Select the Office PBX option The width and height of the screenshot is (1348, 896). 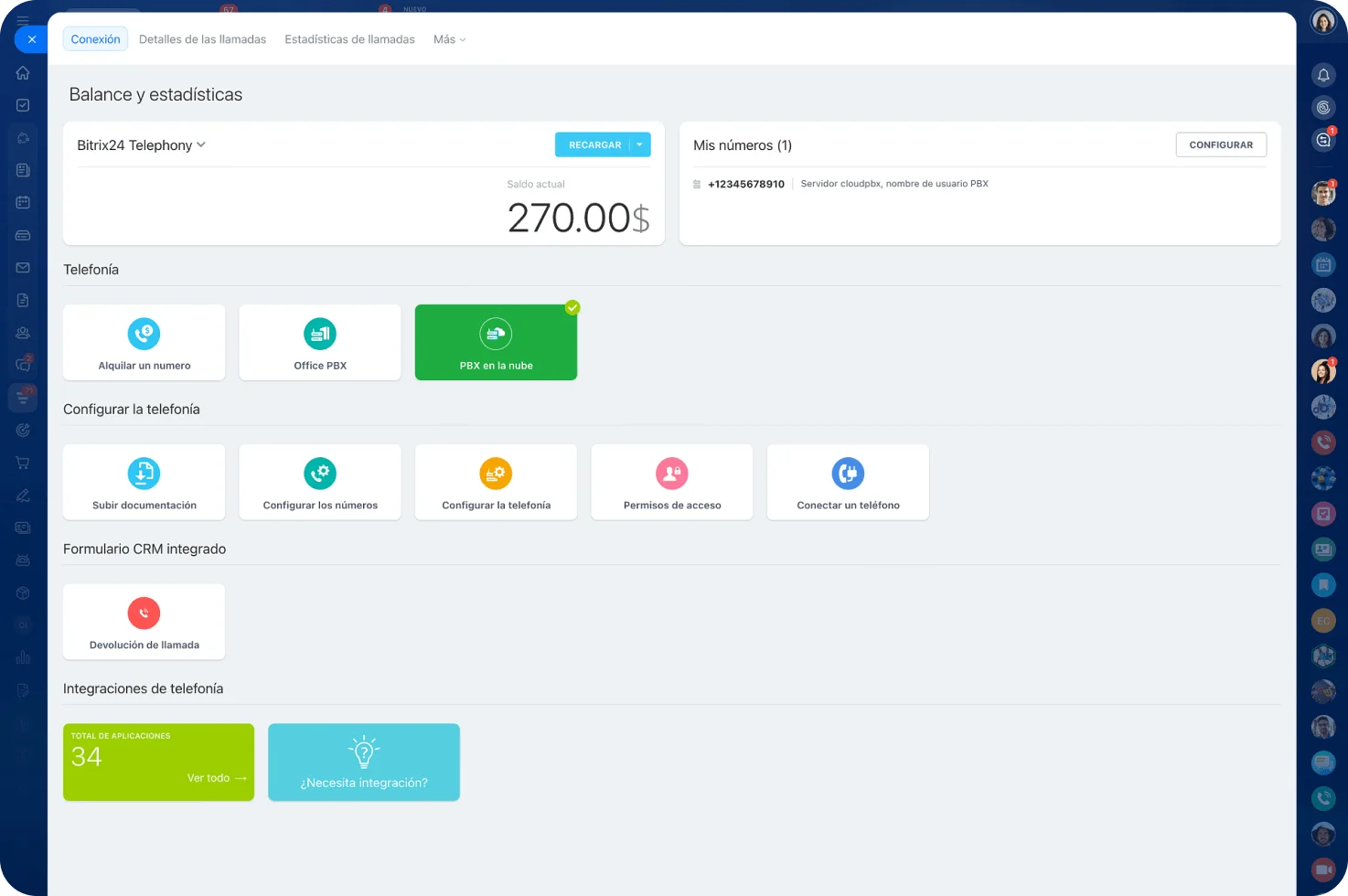click(x=319, y=343)
